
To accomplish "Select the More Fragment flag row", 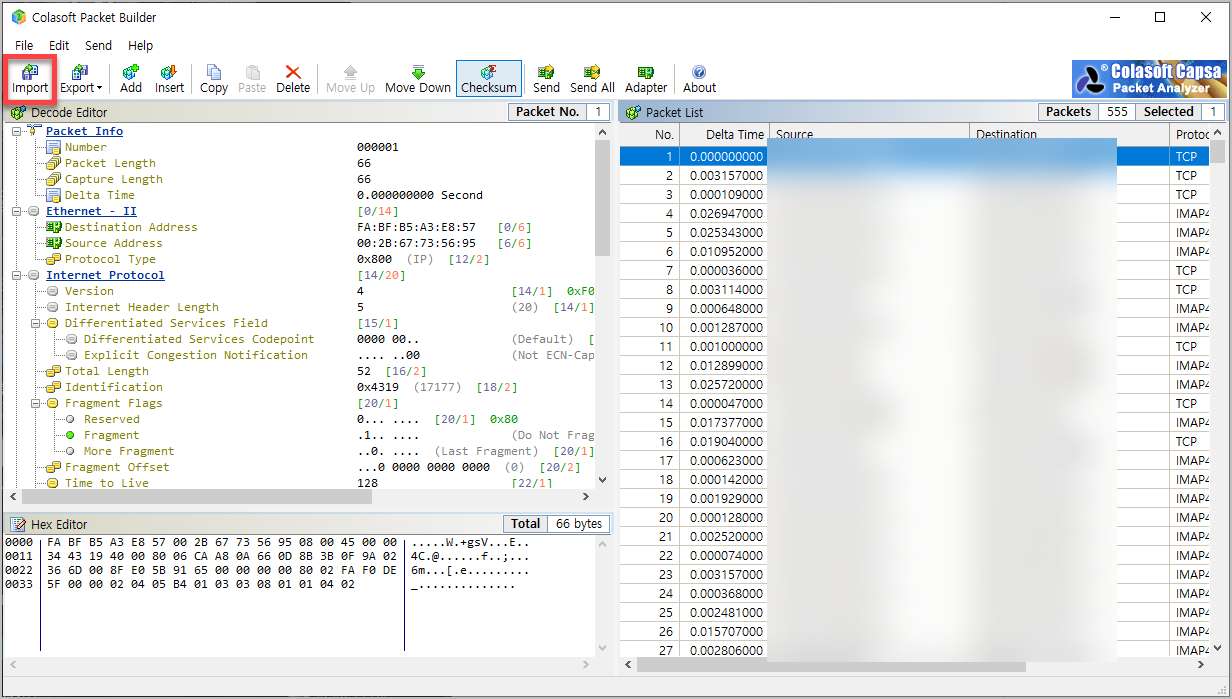I will coord(129,451).
